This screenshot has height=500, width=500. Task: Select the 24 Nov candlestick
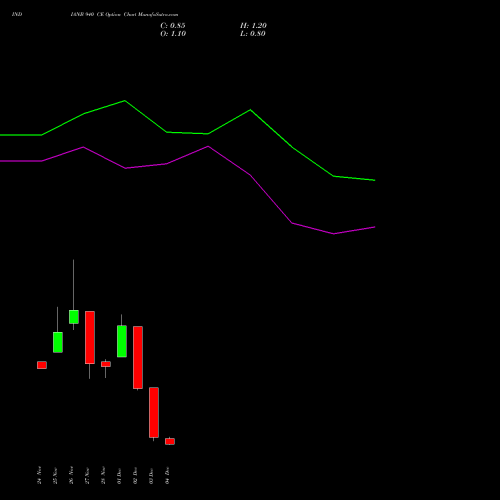click(x=42, y=365)
